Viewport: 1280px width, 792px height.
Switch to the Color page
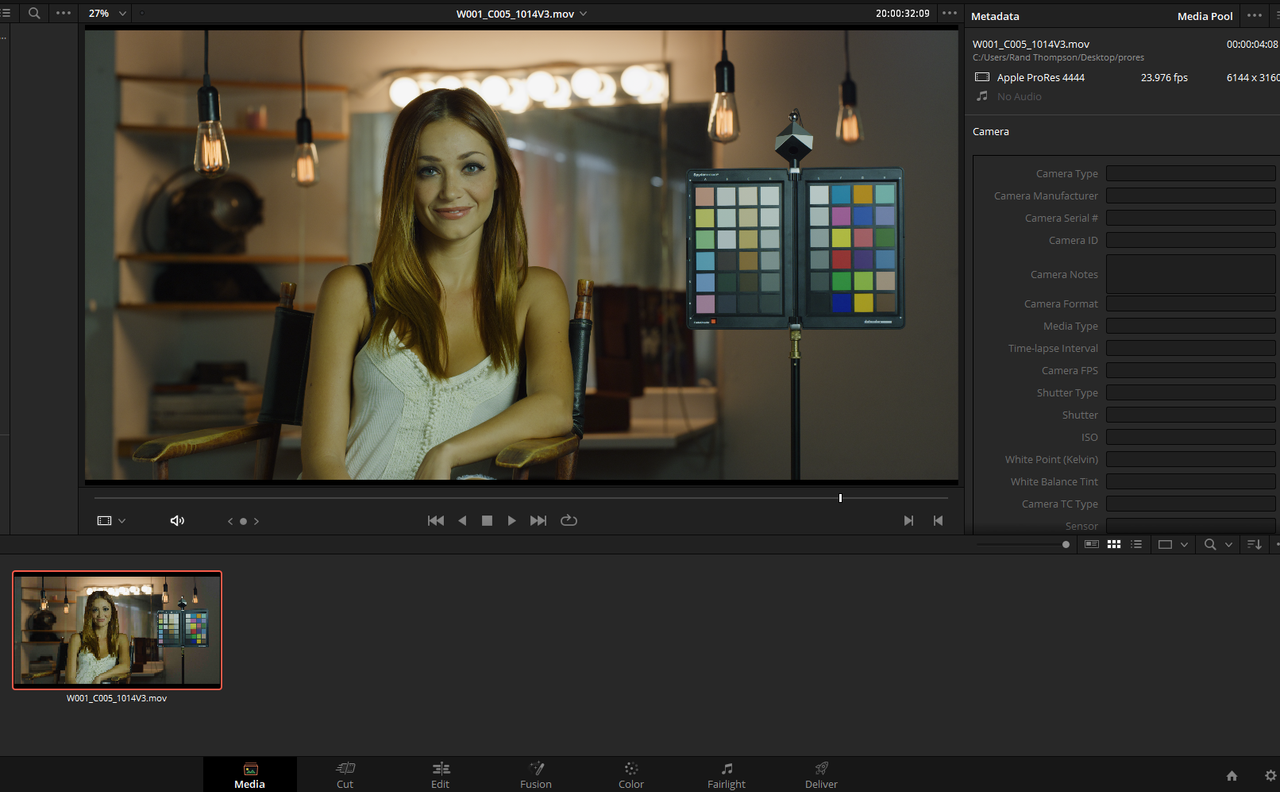(631, 775)
